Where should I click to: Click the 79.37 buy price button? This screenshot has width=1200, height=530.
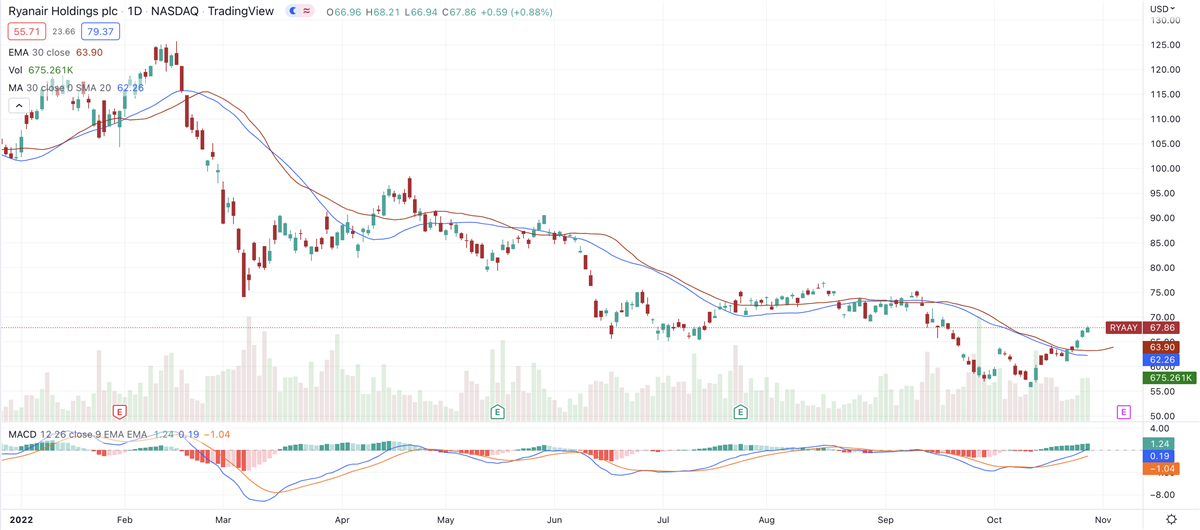(99, 31)
